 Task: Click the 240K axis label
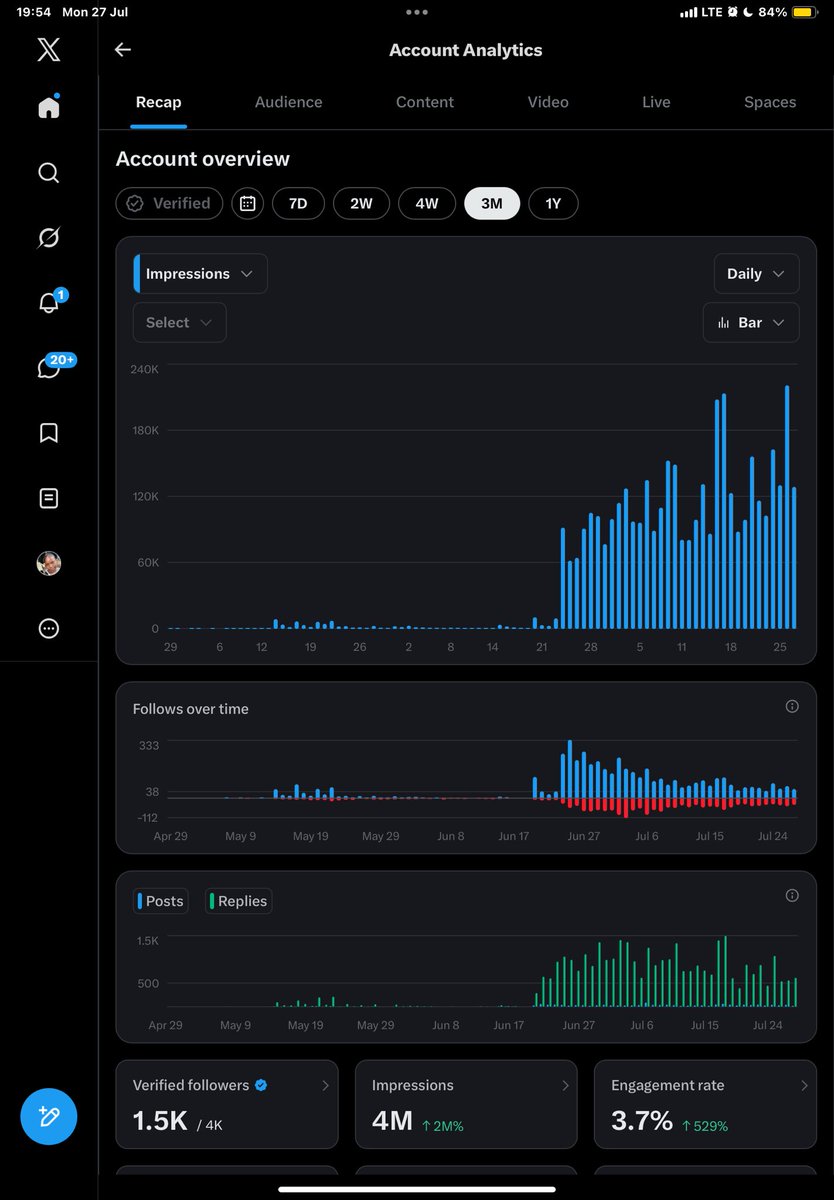pyautogui.click(x=144, y=369)
